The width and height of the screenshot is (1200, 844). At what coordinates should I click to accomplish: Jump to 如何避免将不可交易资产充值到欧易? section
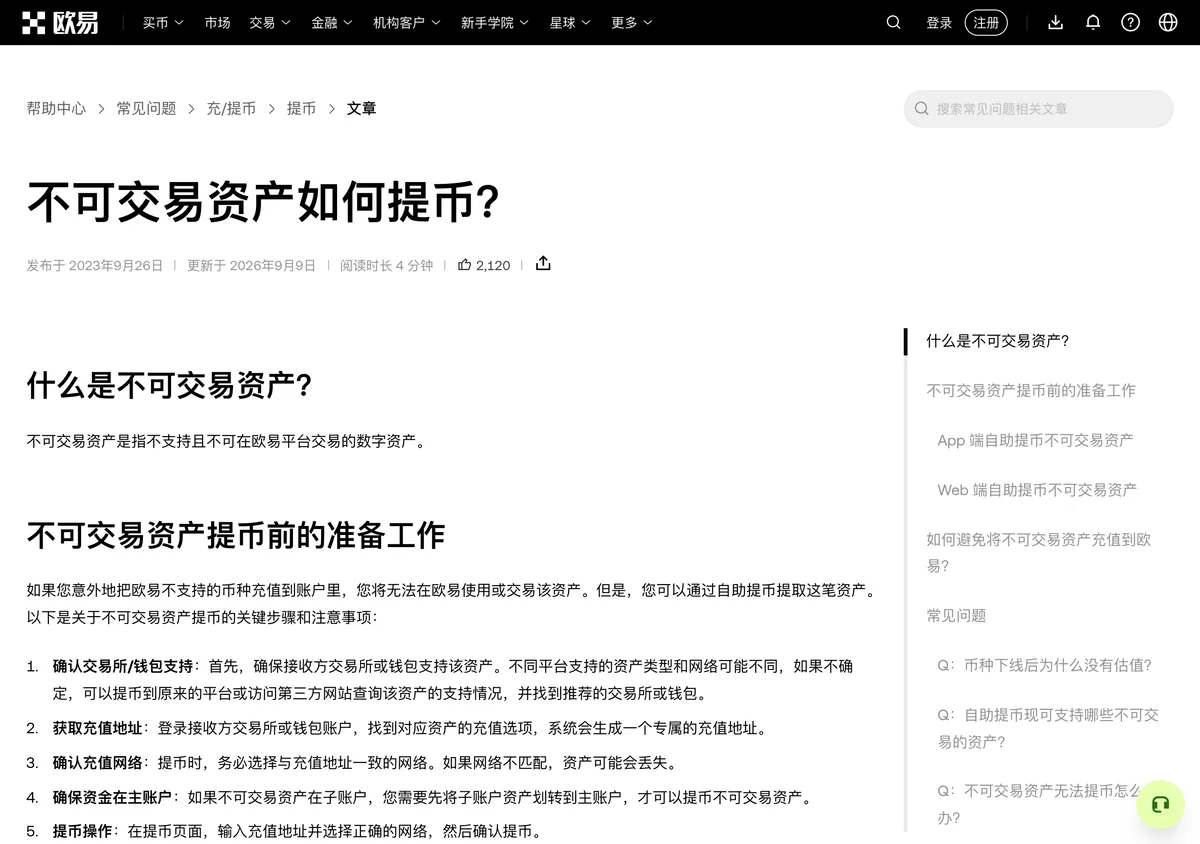coord(1039,552)
